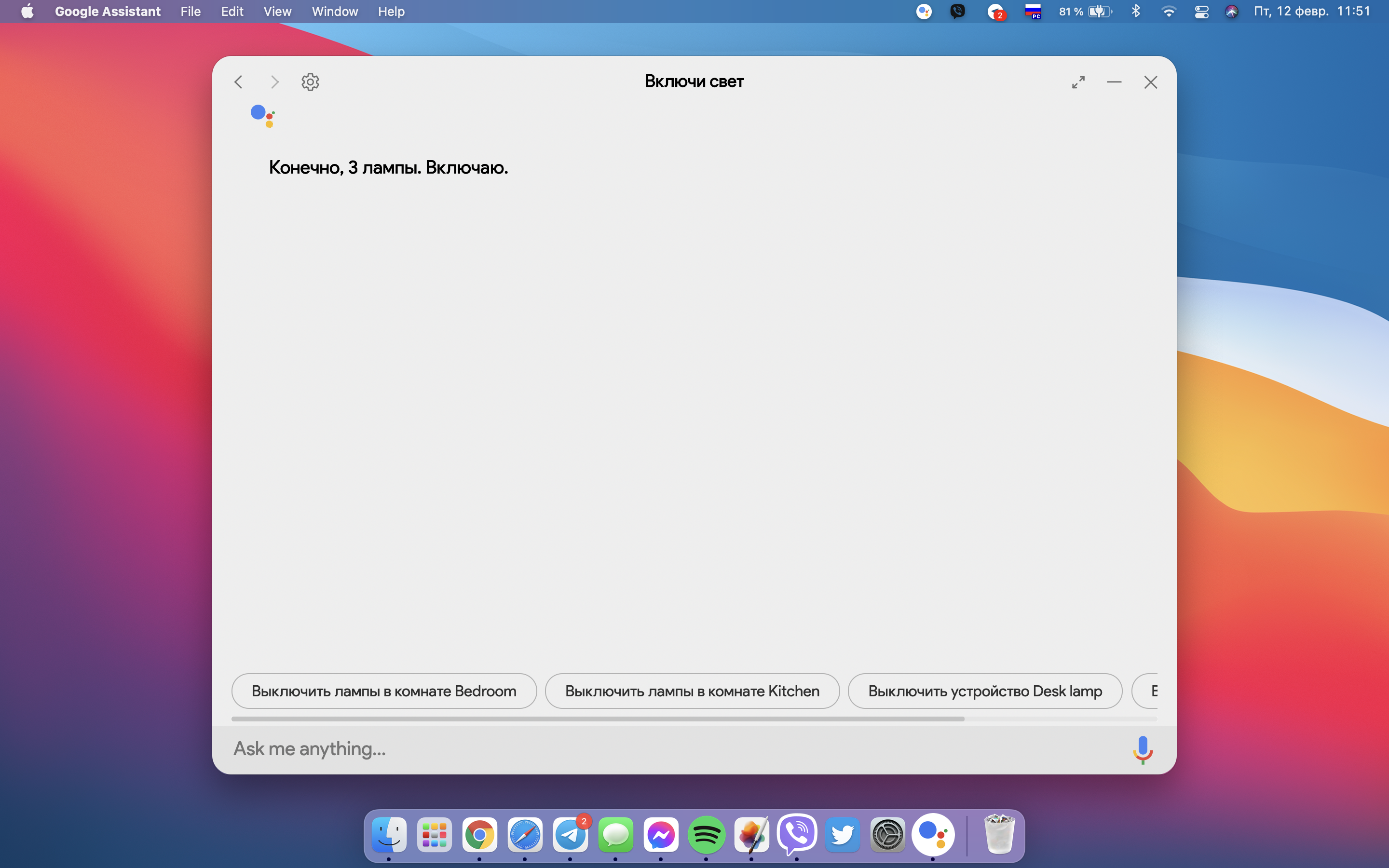Open Control Center in the menu bar
The width and height of the screenshot is (1389, 868).
1201,12
